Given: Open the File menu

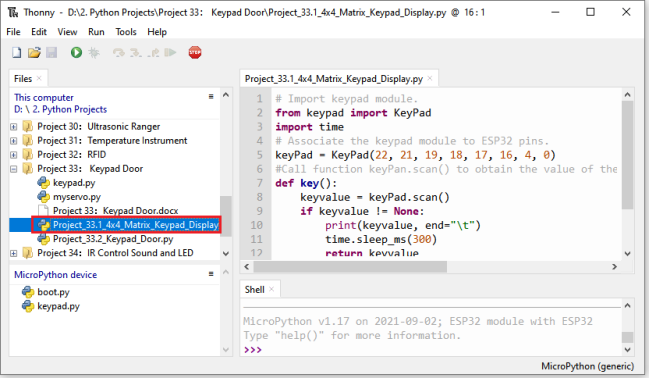Looking at the screenshot, I should pos(13,32).
